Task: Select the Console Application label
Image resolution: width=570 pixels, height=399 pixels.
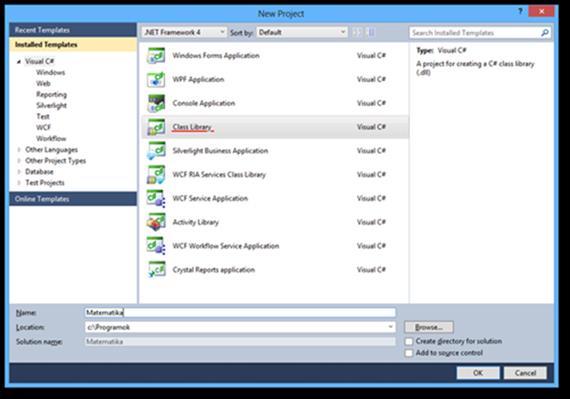Action: [204, 103]
